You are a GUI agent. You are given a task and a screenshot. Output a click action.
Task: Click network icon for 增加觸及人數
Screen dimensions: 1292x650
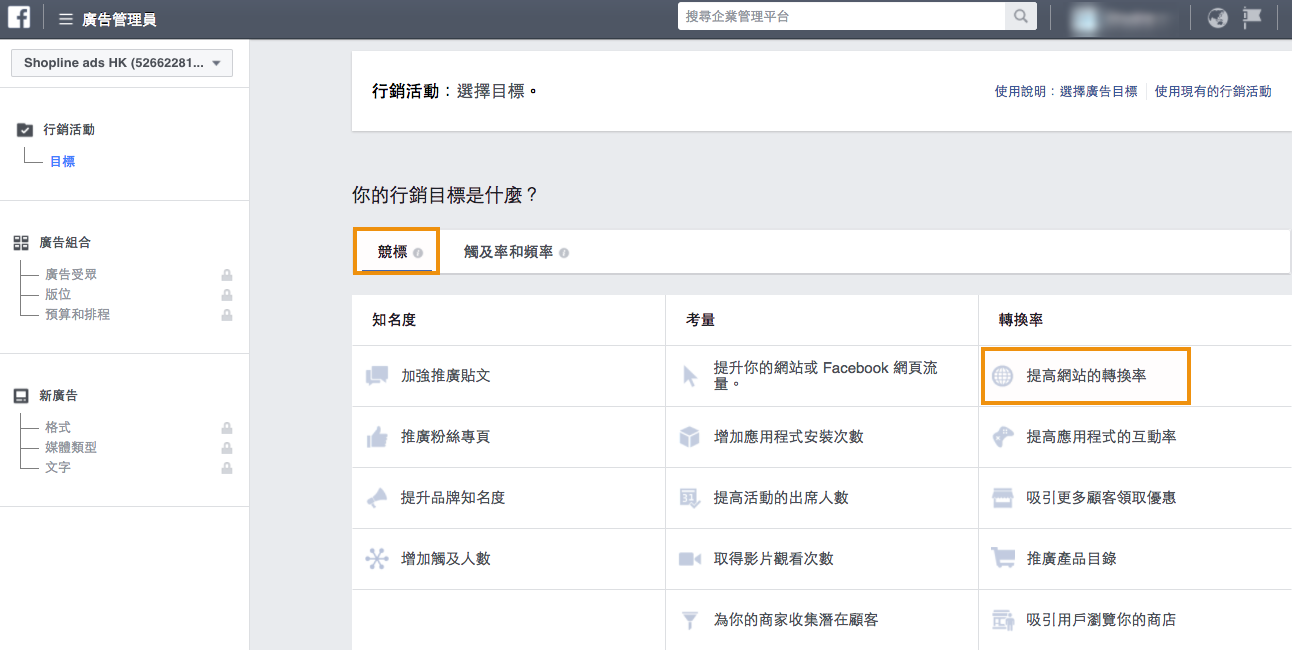[377, 559]
